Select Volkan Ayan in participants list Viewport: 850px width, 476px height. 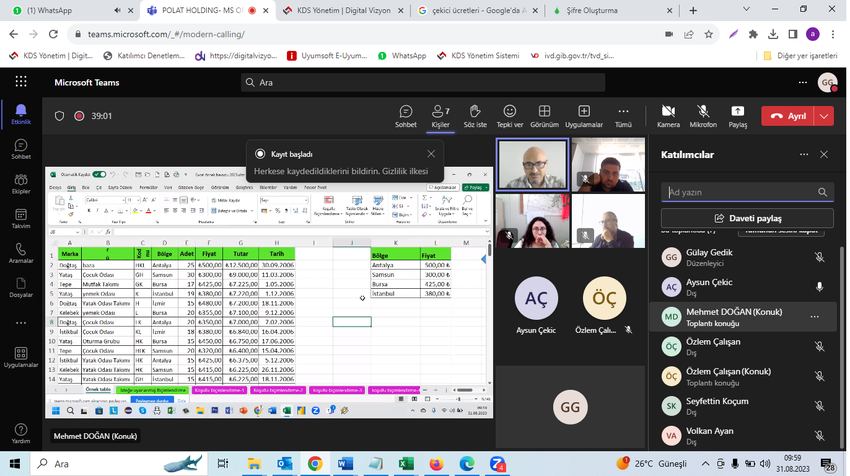click(743, 435)
